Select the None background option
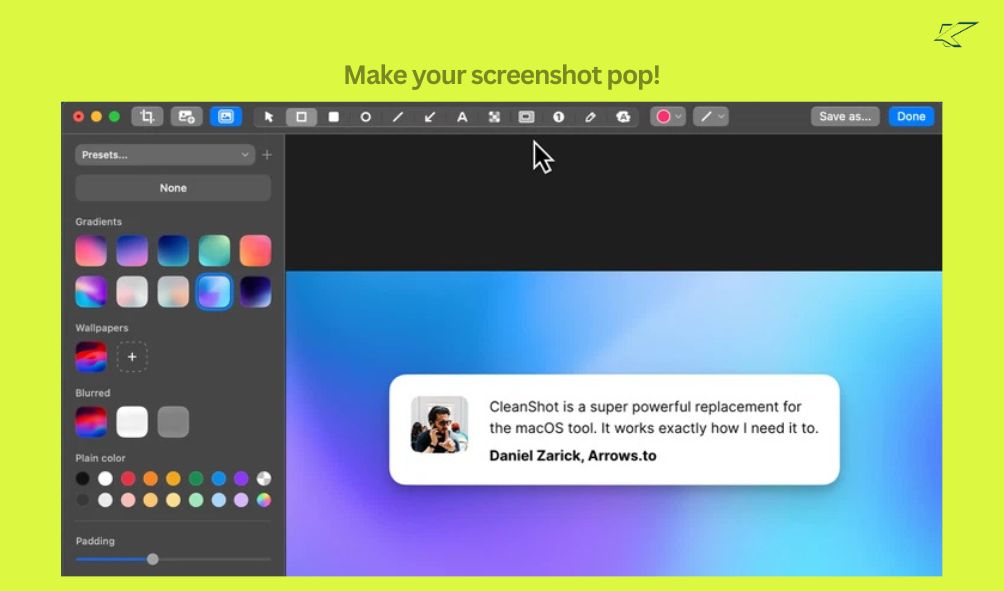This screenshot has width=1004, height=591. (173, 188)
